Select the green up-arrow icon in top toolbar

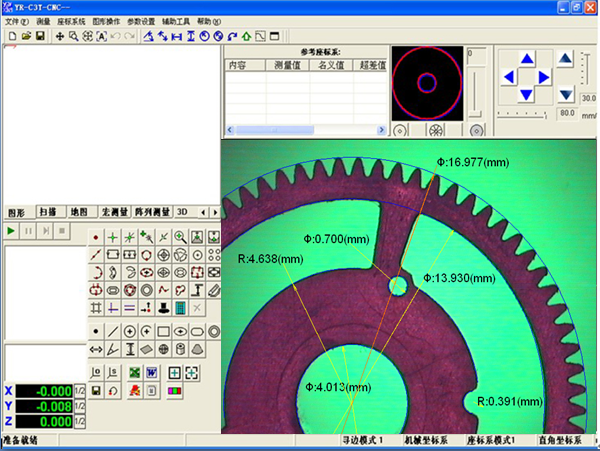(246, 36)
